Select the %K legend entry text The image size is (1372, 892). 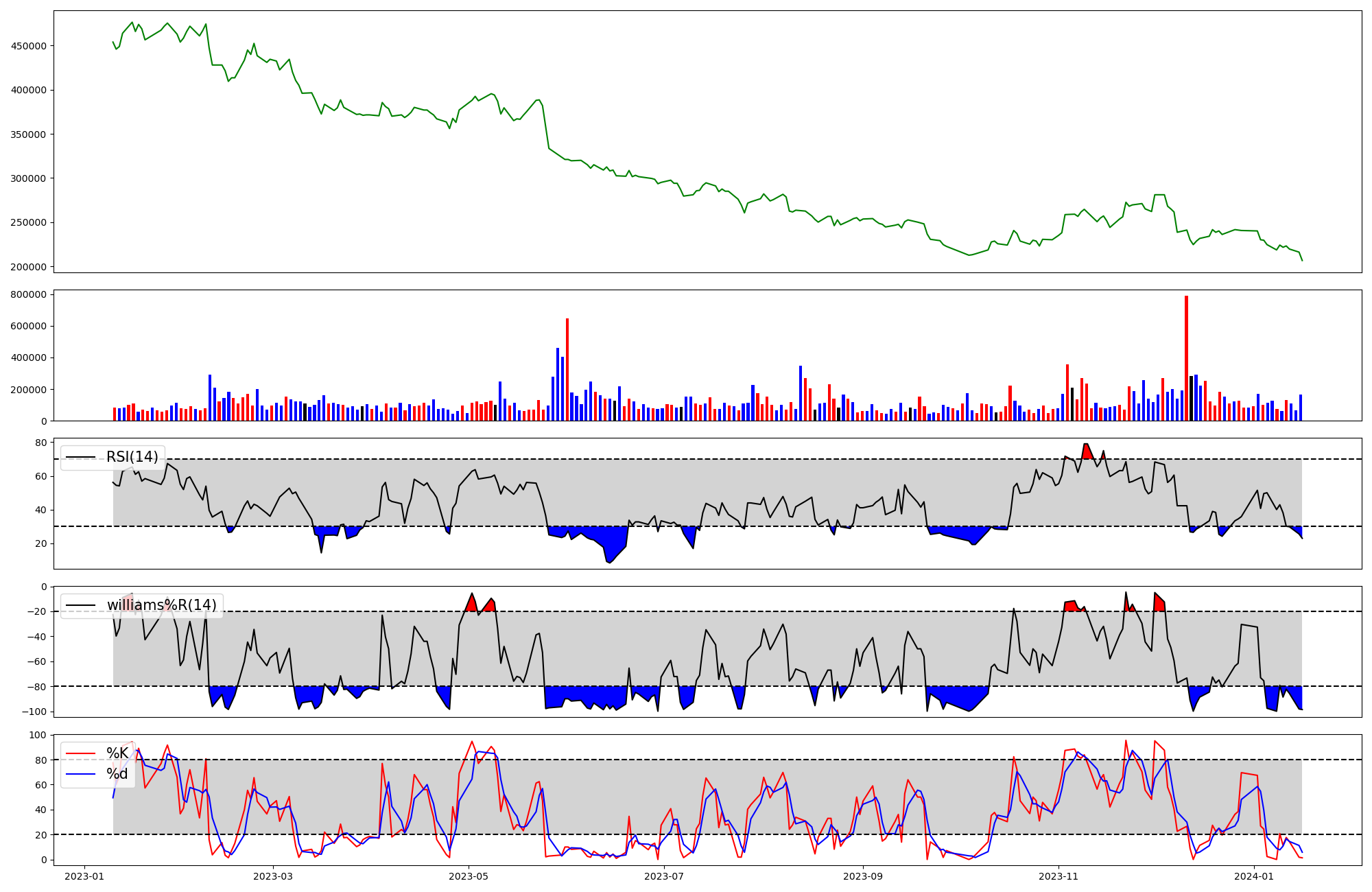[x=117, y=753]
